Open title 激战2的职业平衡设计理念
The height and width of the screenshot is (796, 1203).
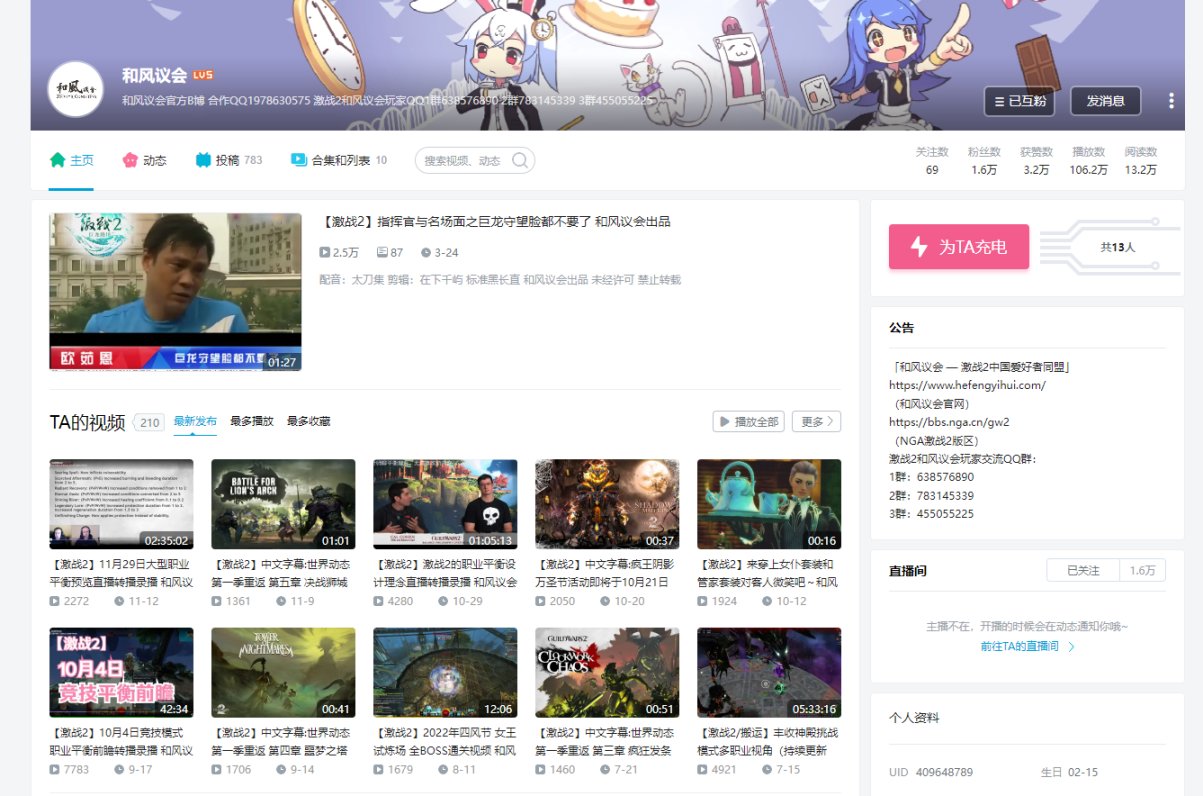tap(445, 573)
